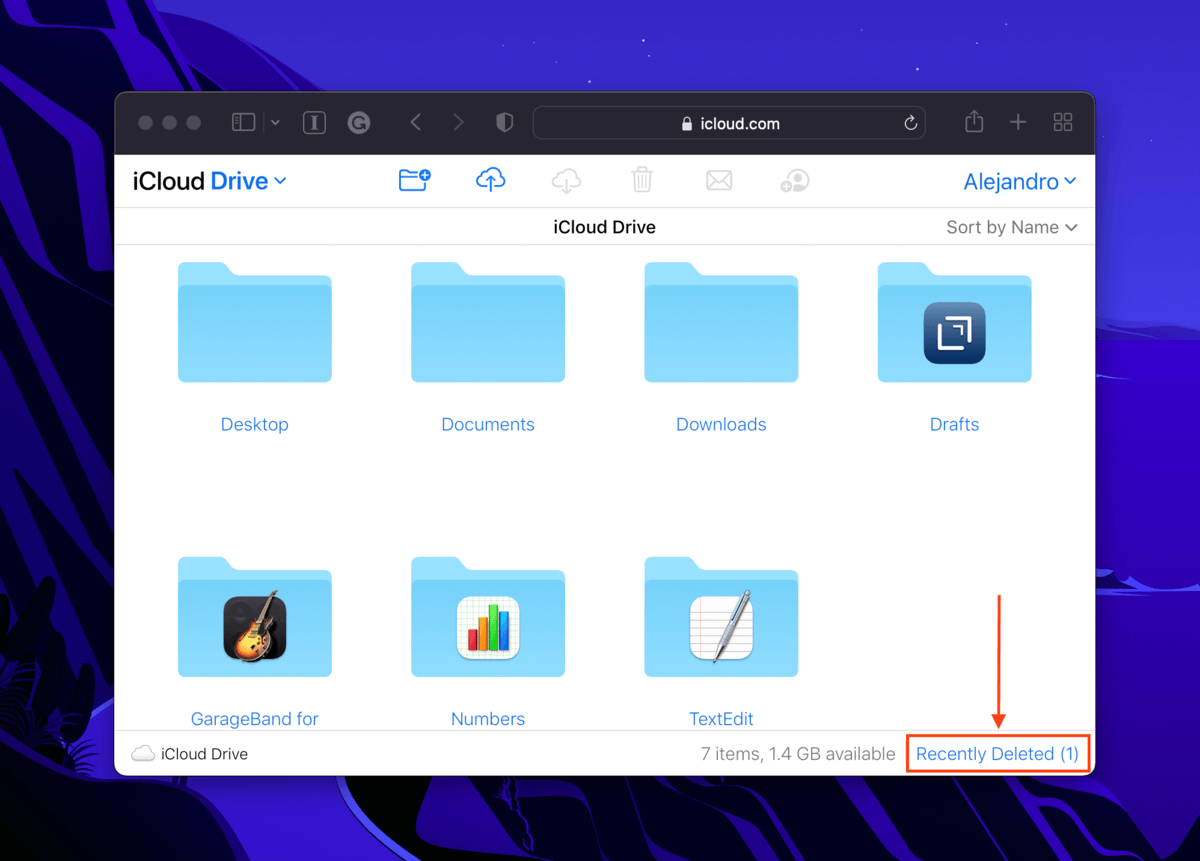The width and height of the screenshot is (1200, 861).
Task: Click the Downloads folder name
Action: tap(721, 424)
